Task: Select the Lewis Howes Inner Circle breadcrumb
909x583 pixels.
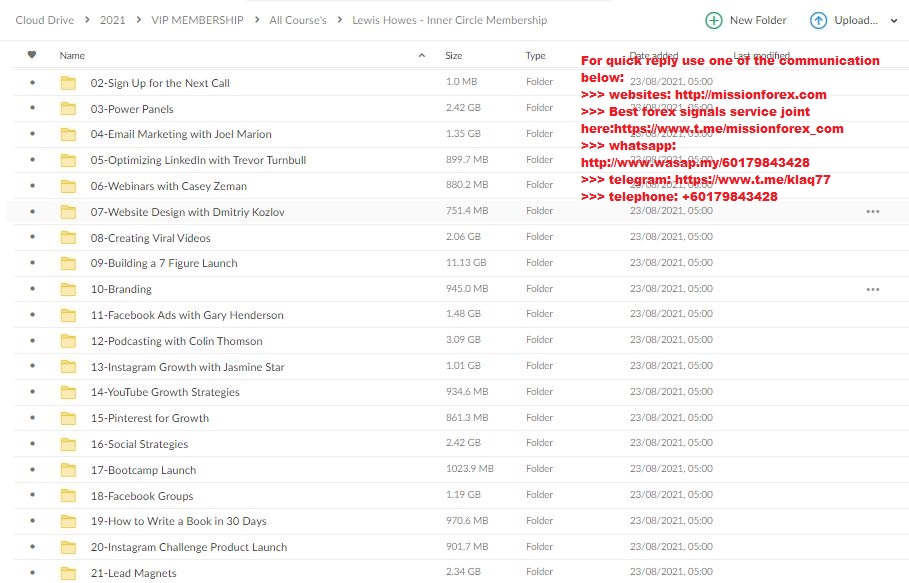Action: pos(449,20)
